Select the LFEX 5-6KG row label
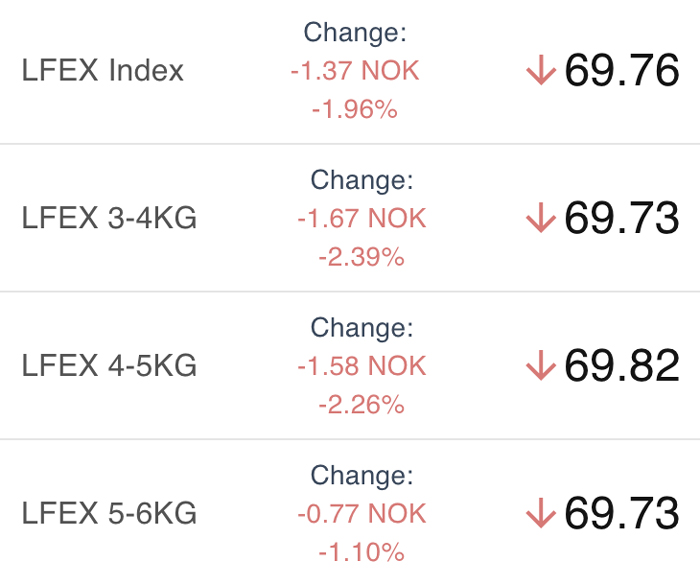The image size is (700, 585). click(109, 514)
